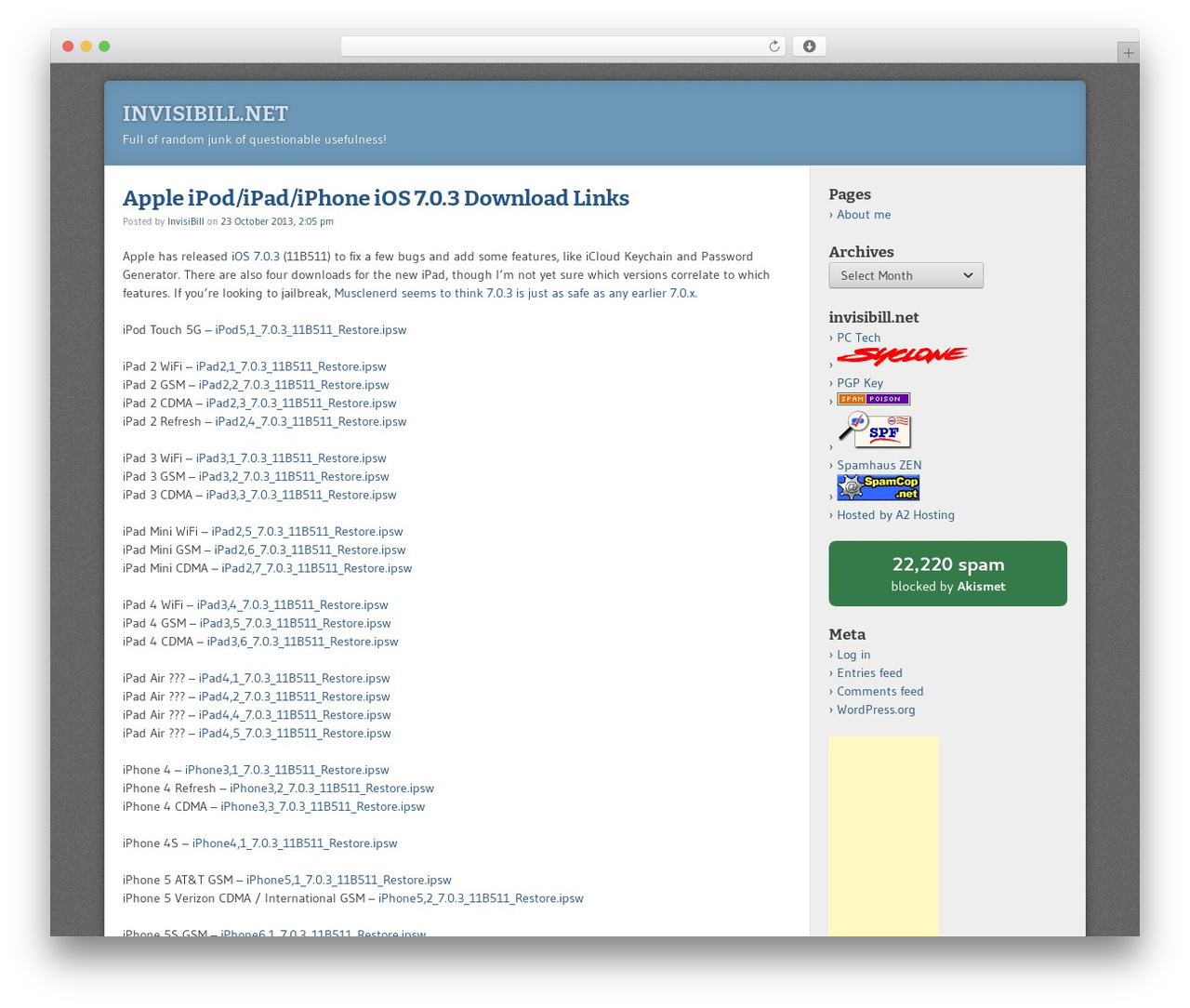Image resolution: width=1190 pixels, height=1008 pixels.
Task: Download iPhone3,1 iPhone 4 firmware
Action: point(287,770)
